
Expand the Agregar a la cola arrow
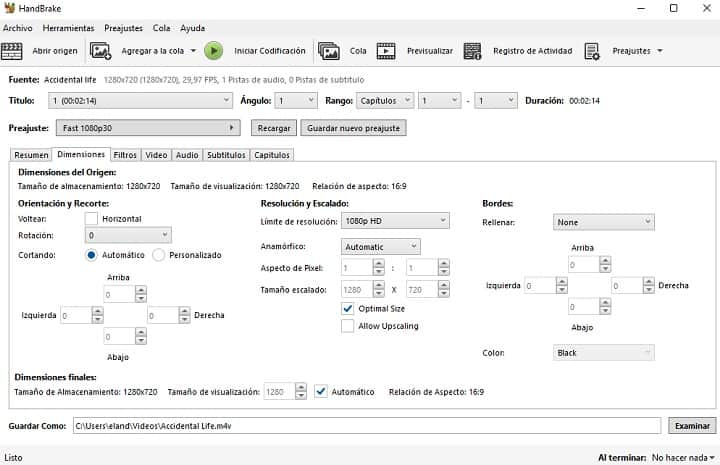pyautogui.click(x=193, y=51)
